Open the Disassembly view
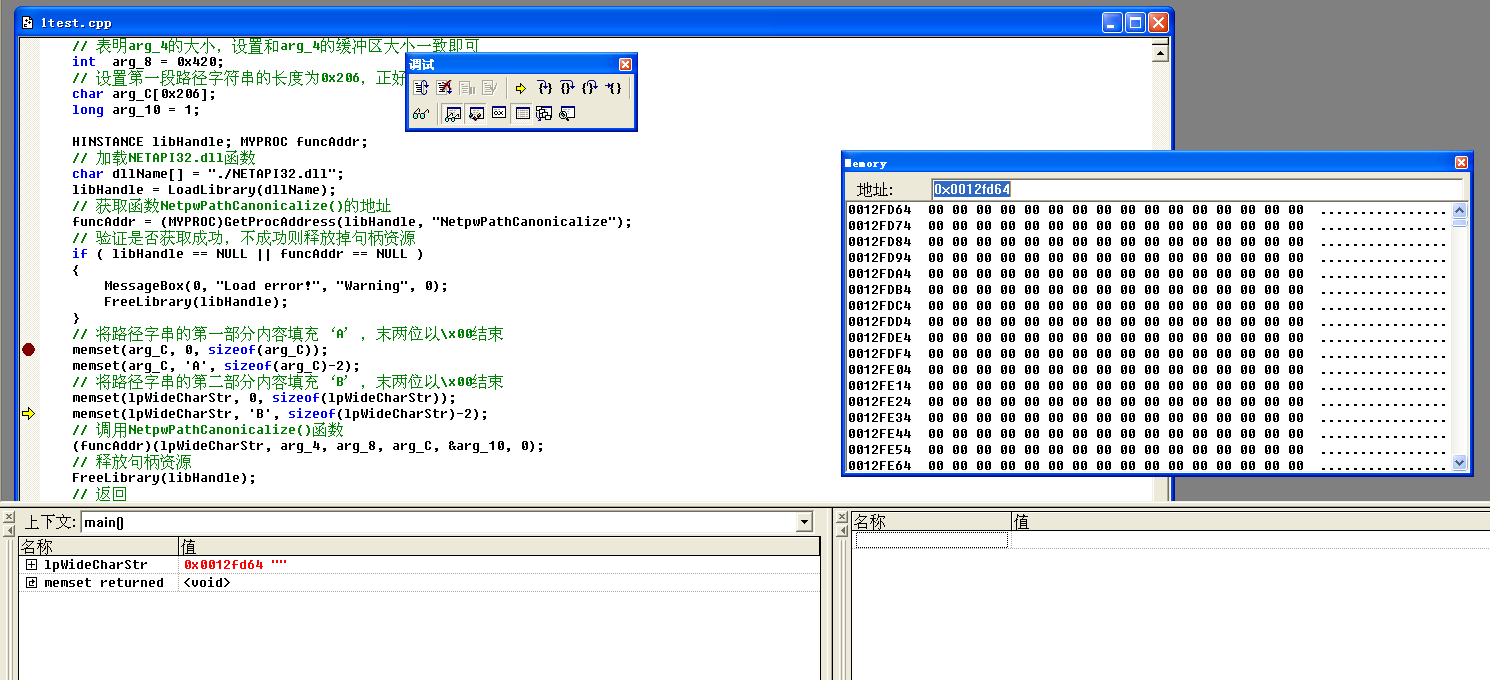 click(x=567, y=114)
